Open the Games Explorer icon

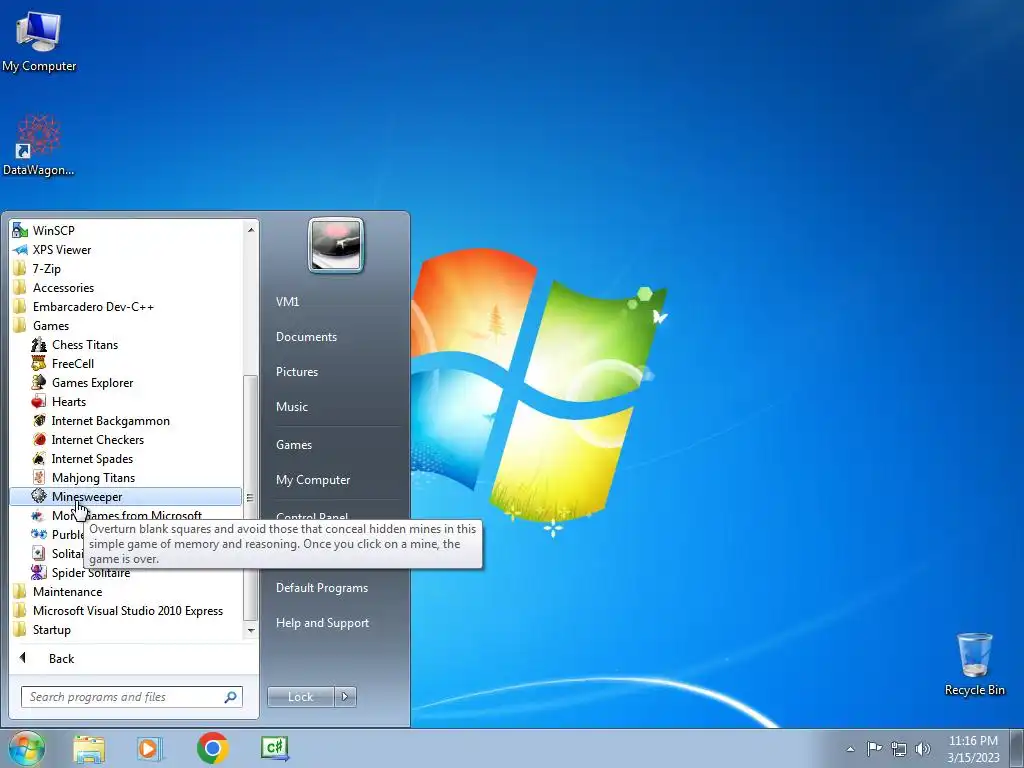pos(39,382)
